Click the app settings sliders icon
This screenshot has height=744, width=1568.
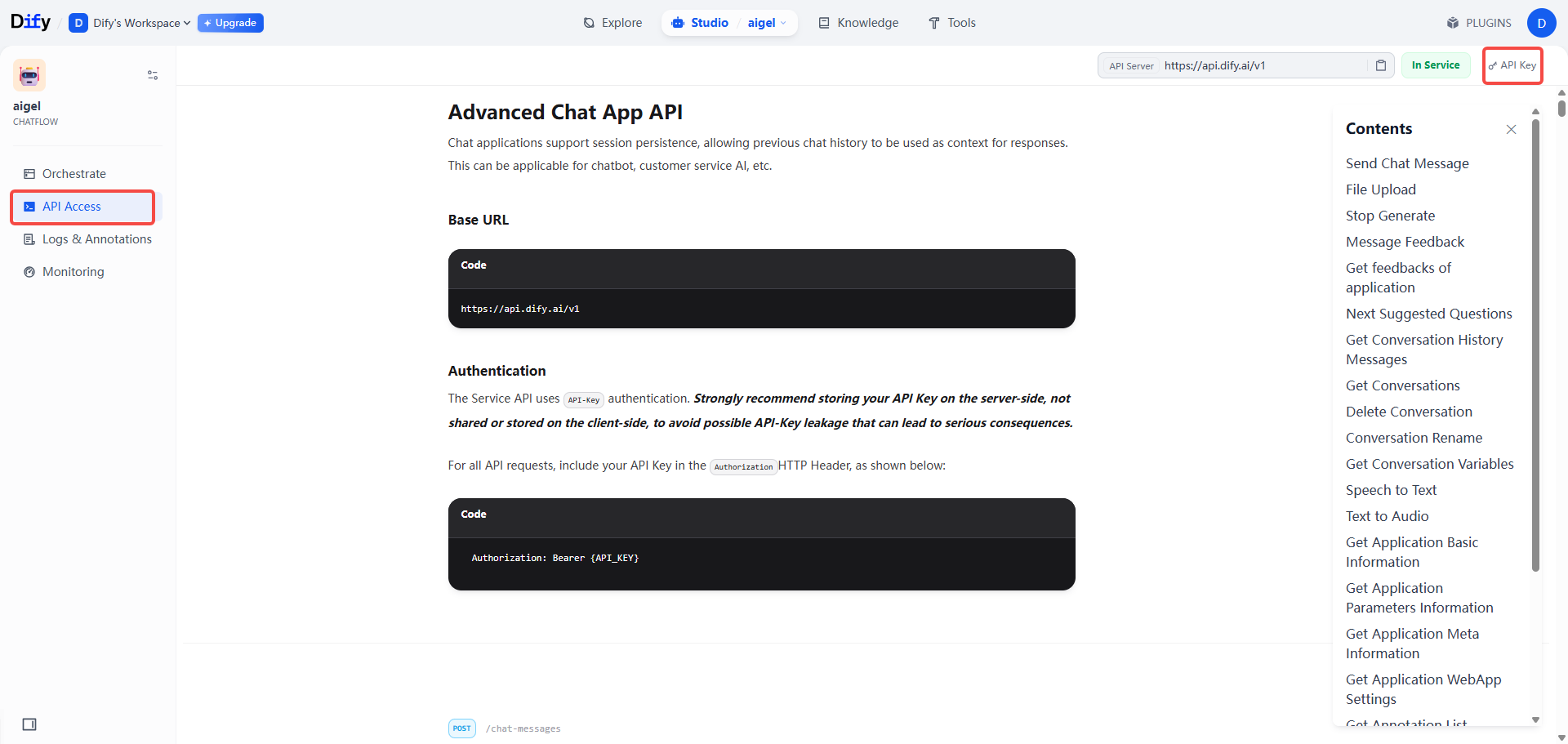153,75
